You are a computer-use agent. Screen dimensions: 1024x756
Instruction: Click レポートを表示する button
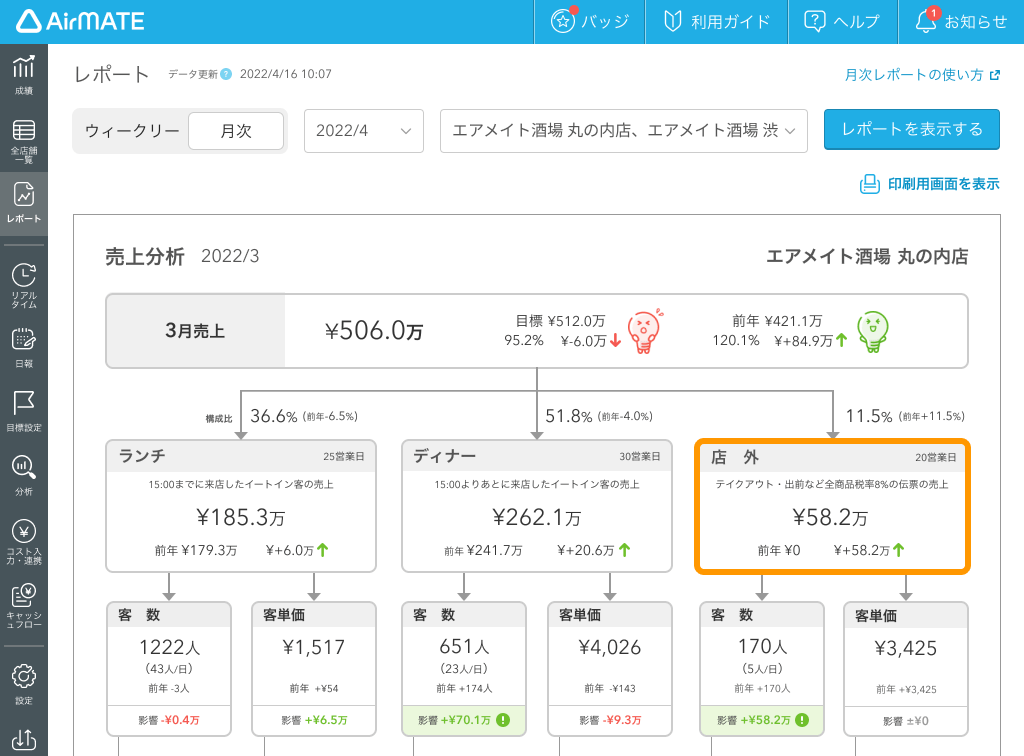912,129
